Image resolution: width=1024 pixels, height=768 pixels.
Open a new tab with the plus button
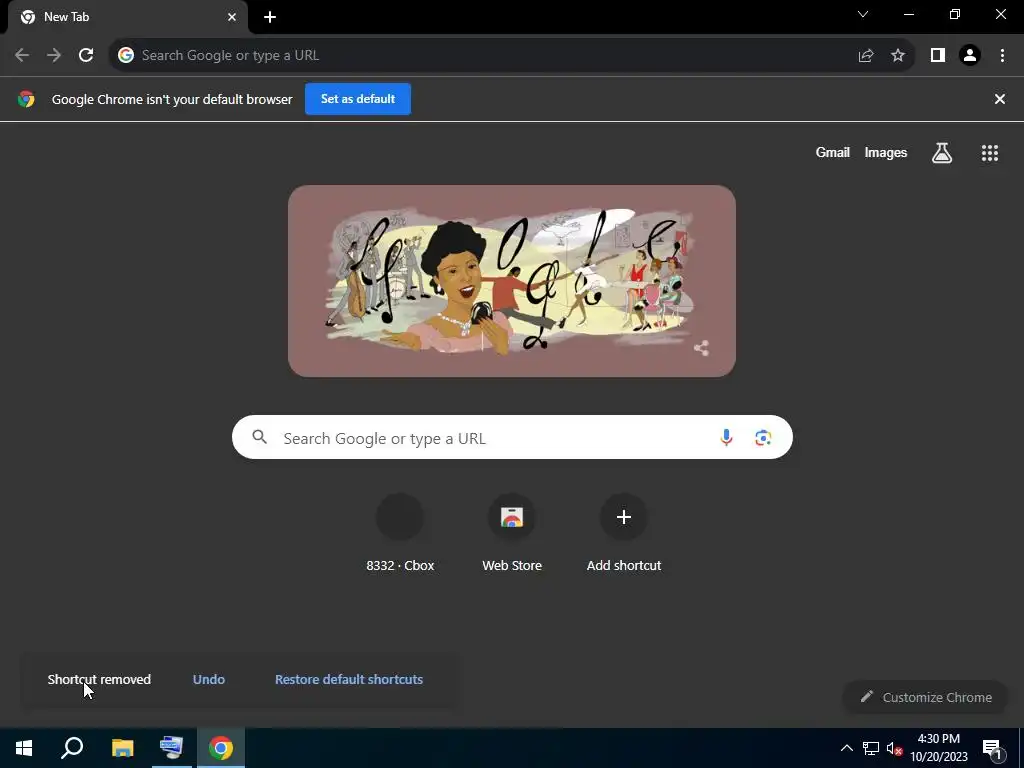[270, 17]
